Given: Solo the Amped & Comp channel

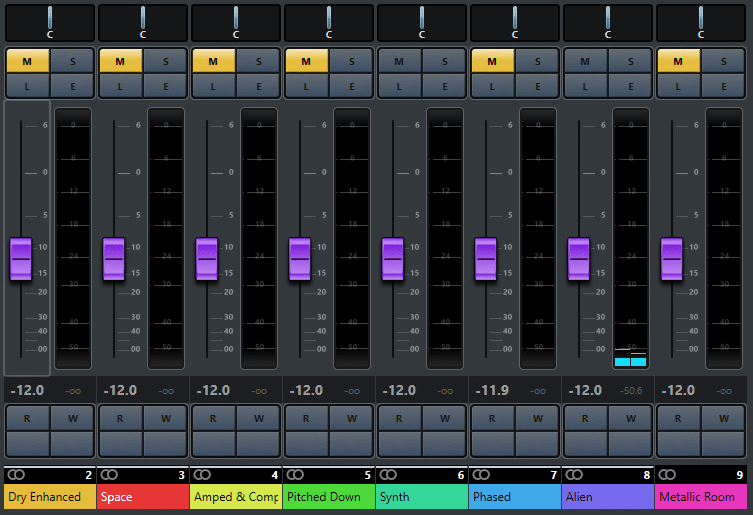Looking at the screenshot, I should point(258,61).
